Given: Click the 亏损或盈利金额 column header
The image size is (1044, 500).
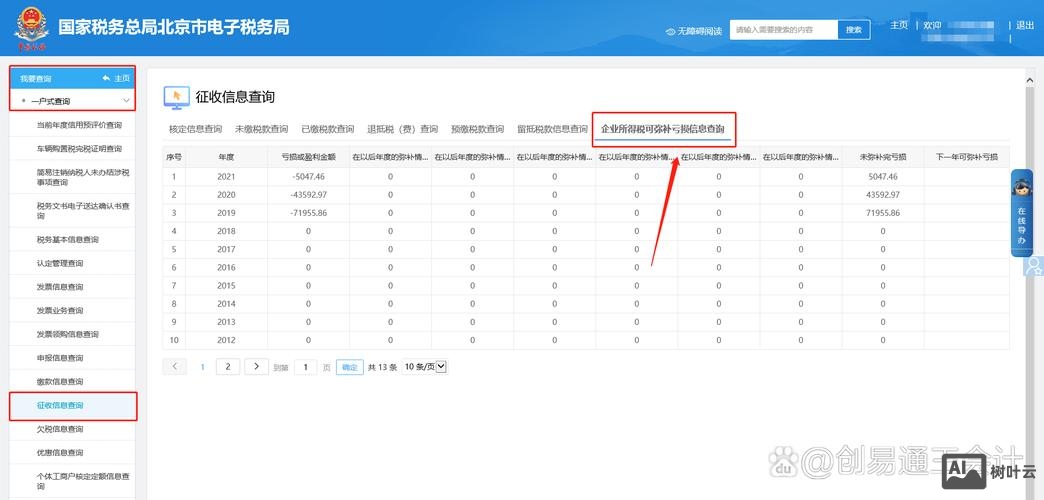Looking at the screenshot, I should click(x=308, y=157).
